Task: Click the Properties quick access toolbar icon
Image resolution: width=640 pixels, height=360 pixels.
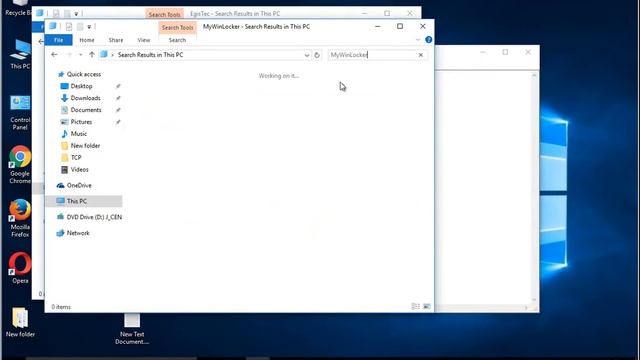Action: click(69, 27)
